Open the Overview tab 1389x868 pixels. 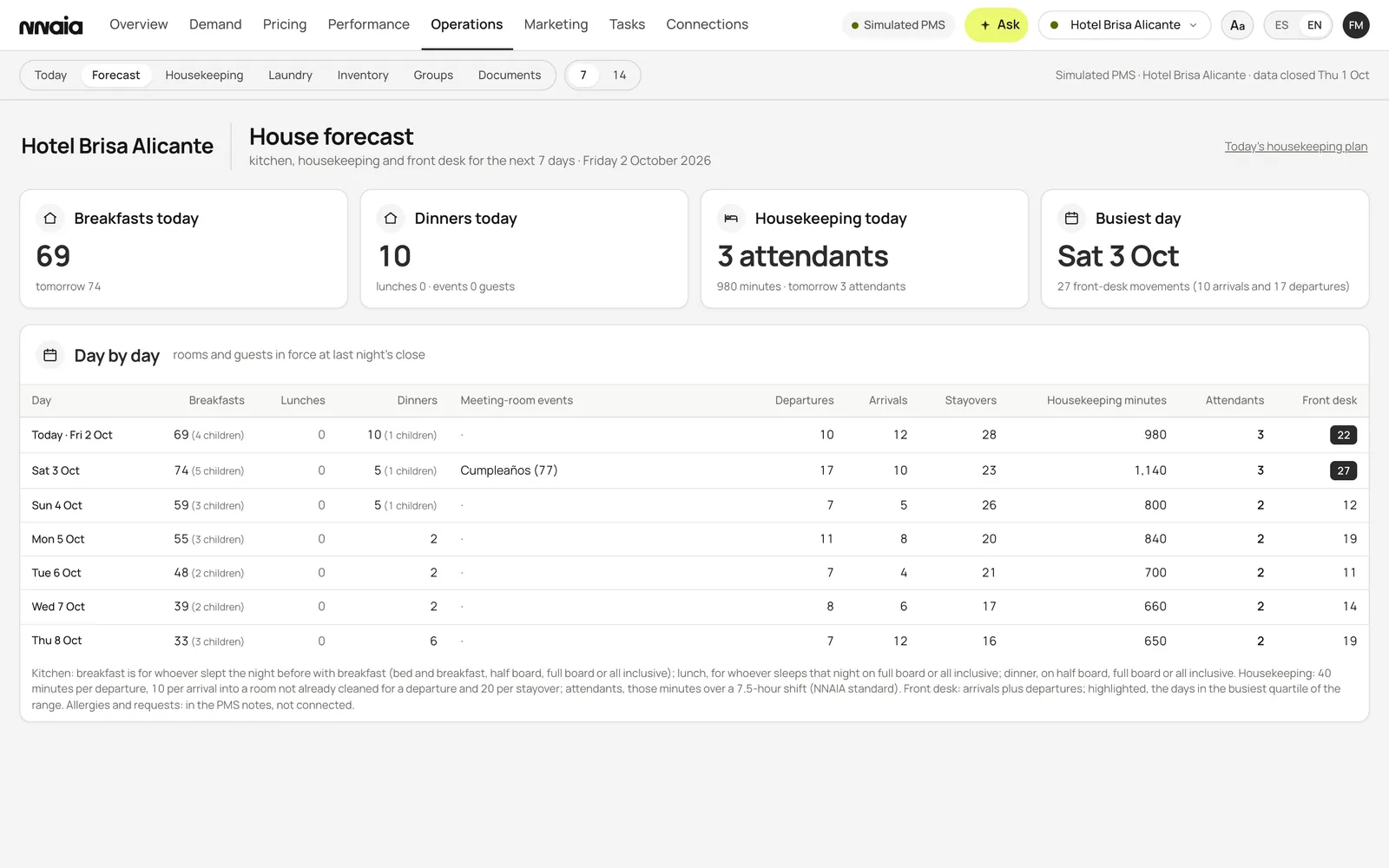(x=139, y=24)
